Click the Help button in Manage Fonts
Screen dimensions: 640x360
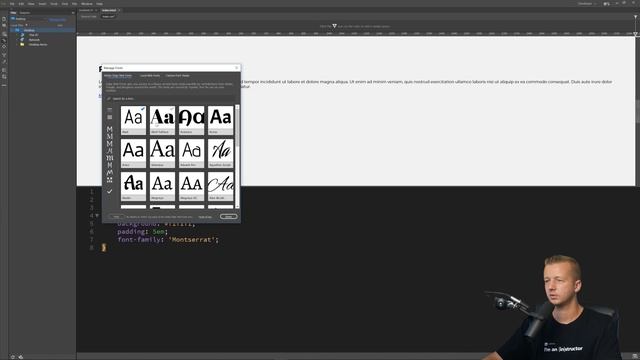click(116, 217)
